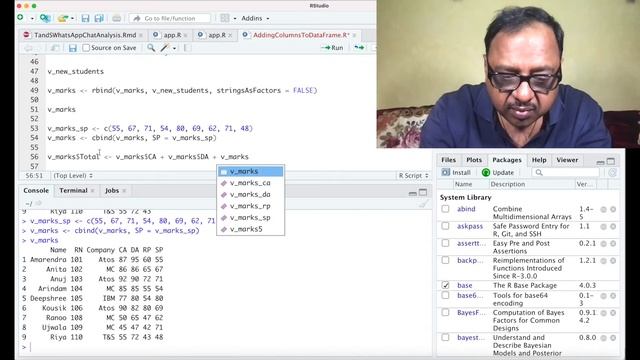This screenshot has width=640, height=360.
Task: Check the askpass package checkbox
Action: [x=445, y=226]
